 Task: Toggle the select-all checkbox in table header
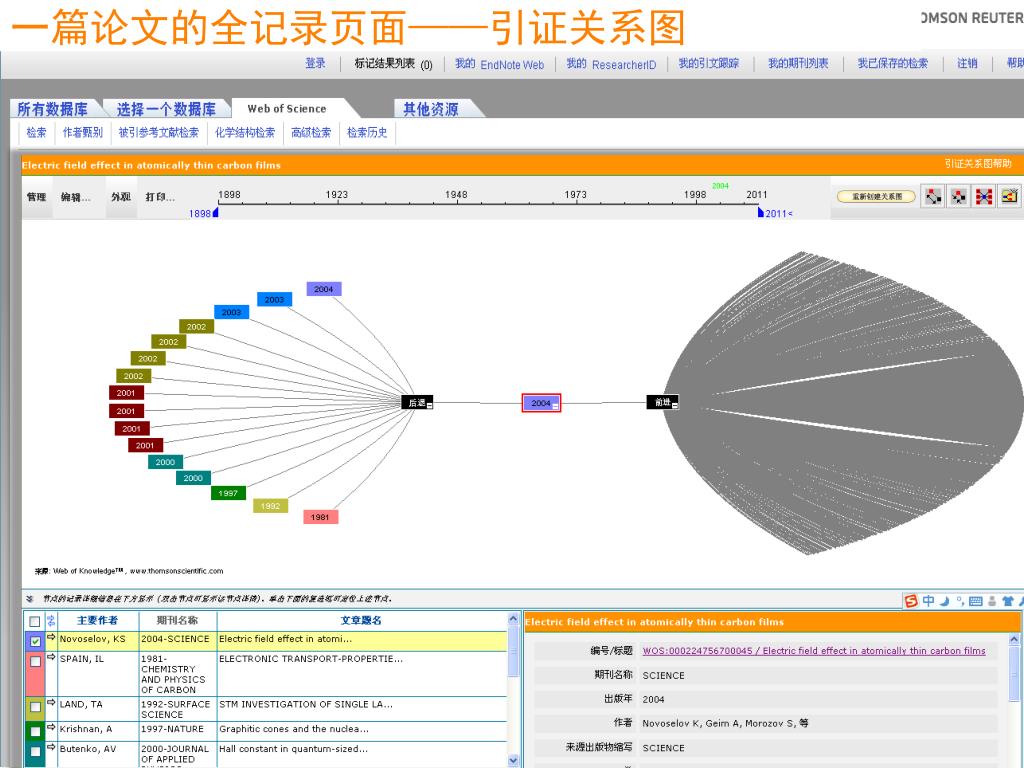[35, 621]
